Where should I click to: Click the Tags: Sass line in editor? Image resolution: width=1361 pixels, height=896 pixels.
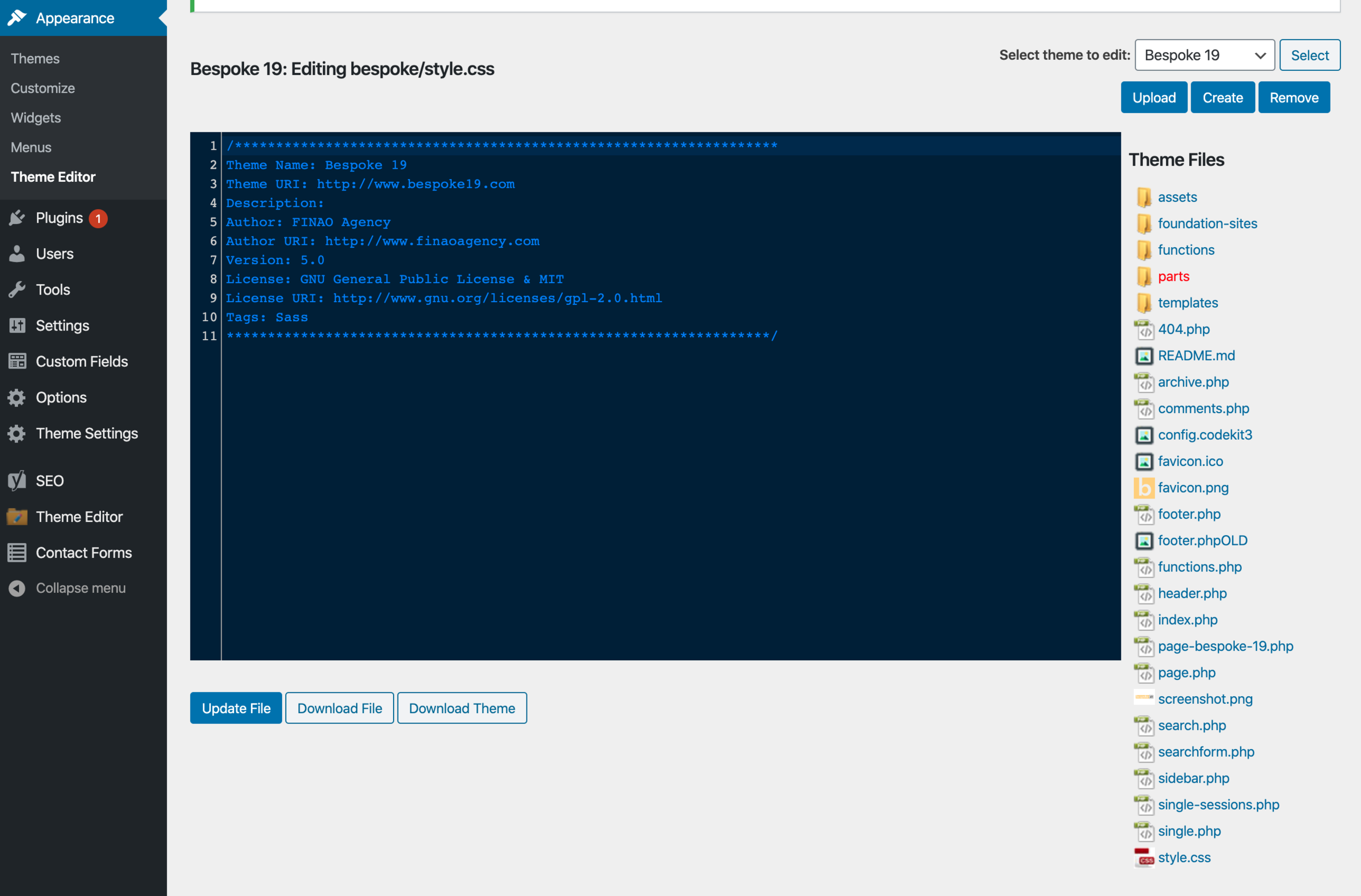(x=266, y=317)
